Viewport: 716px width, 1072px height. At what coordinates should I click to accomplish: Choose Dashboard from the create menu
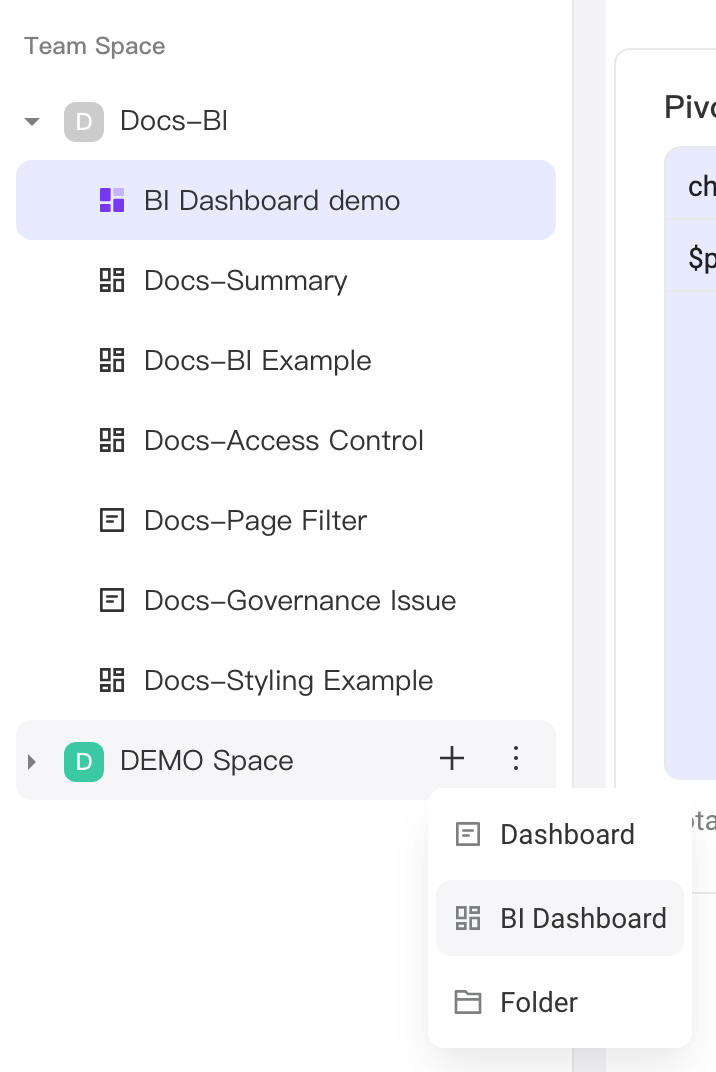pos(559,834)
